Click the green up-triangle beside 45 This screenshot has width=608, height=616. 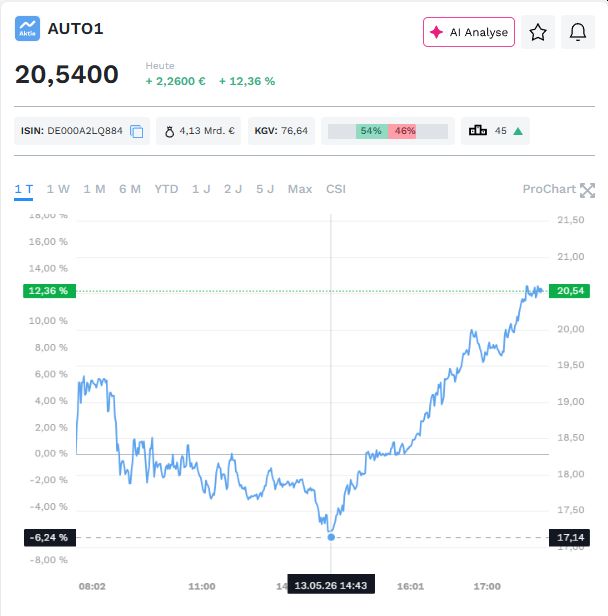click(518, 131)
